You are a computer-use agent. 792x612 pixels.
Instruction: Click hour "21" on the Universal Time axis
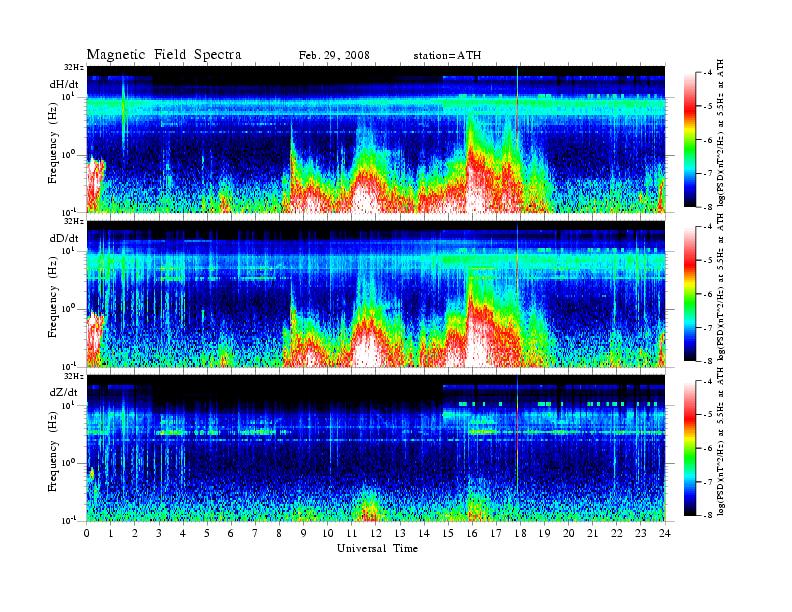click(x=592, y=533)
